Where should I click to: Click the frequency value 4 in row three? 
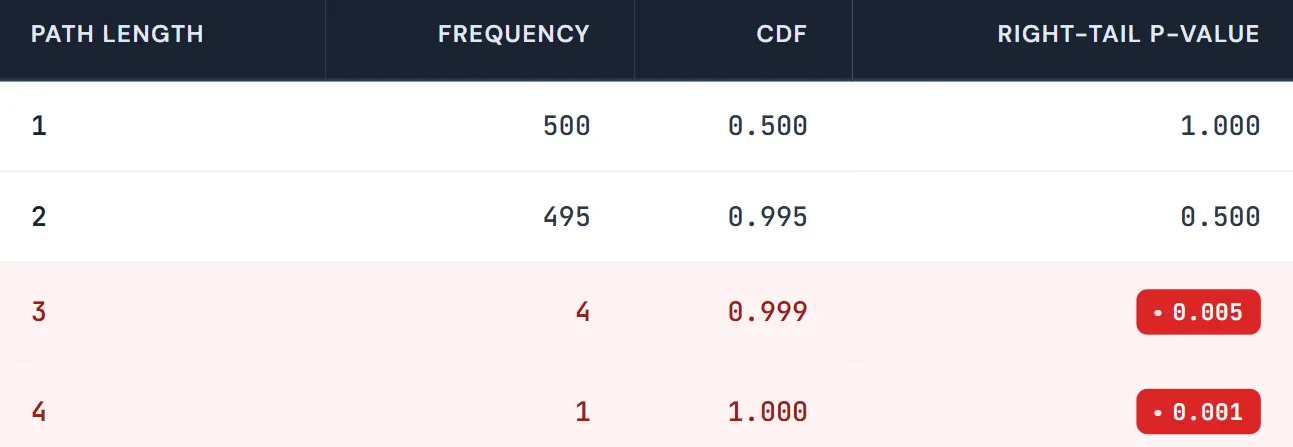583,312
